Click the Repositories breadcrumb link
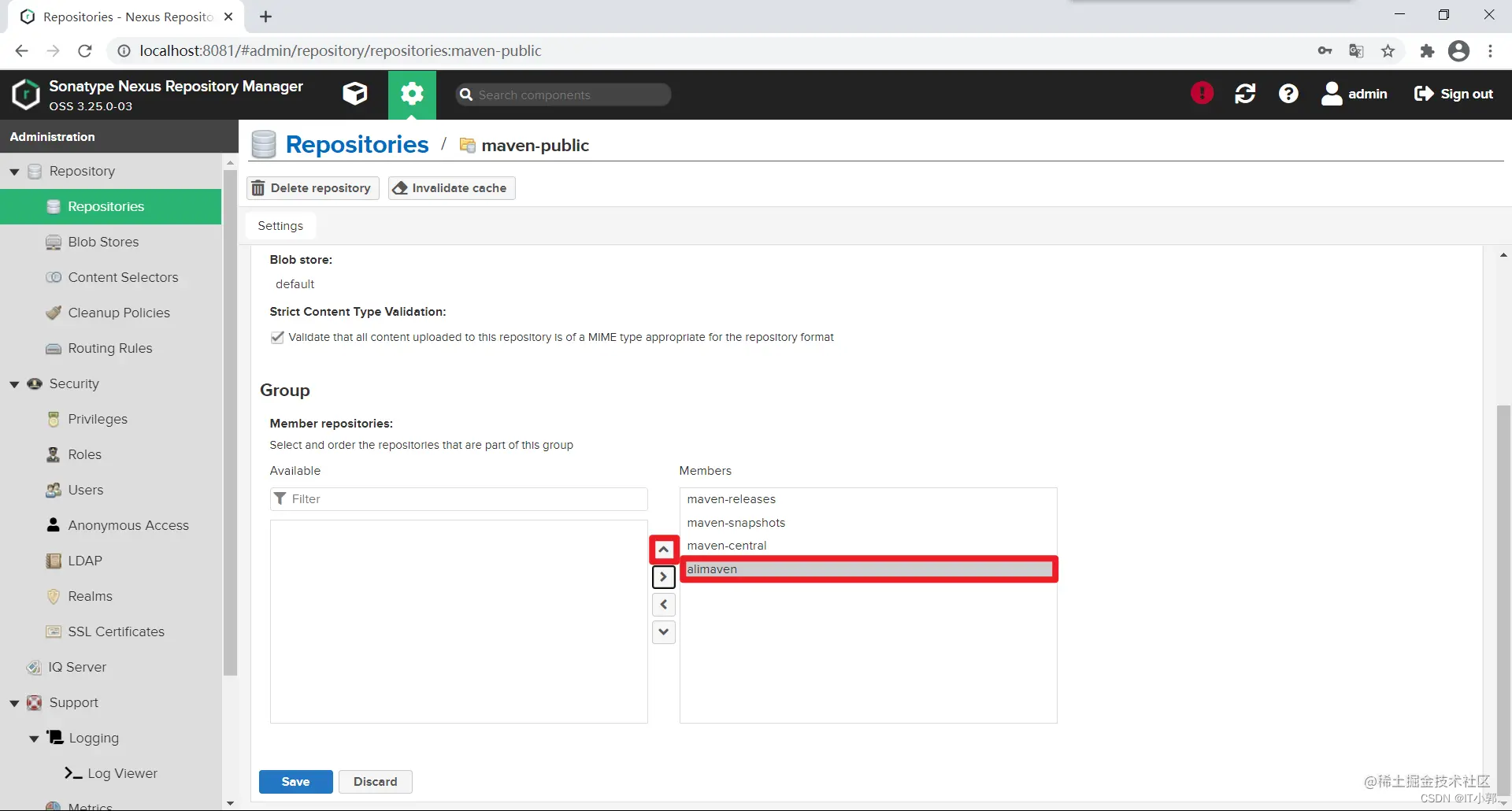1512x811 pixels. (357, 145)
